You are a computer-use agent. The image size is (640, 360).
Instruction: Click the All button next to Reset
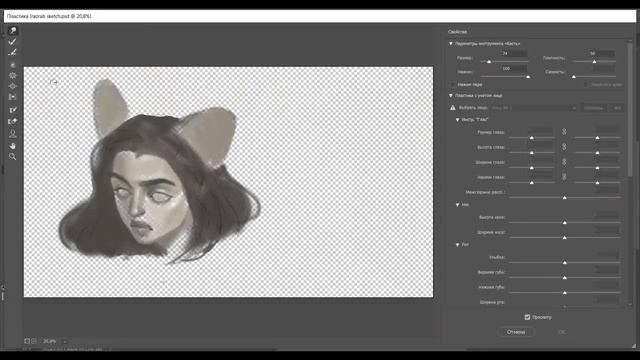pos(617,108)
